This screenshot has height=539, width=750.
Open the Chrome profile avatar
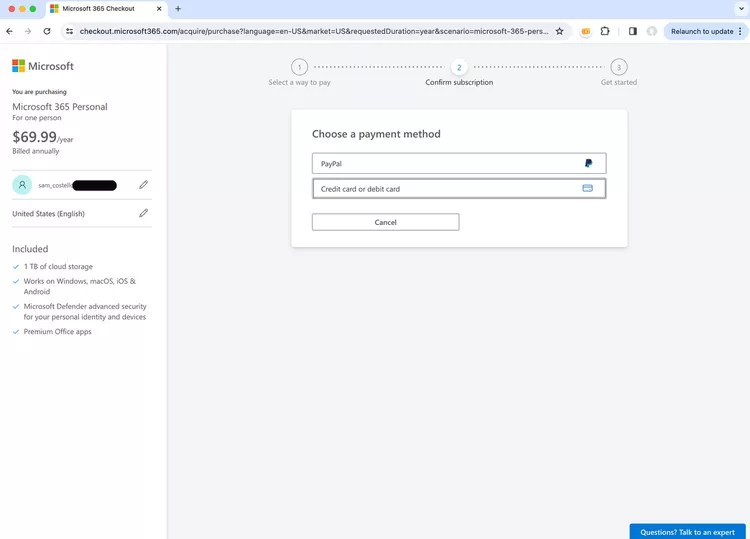click(x=652, y=31)
